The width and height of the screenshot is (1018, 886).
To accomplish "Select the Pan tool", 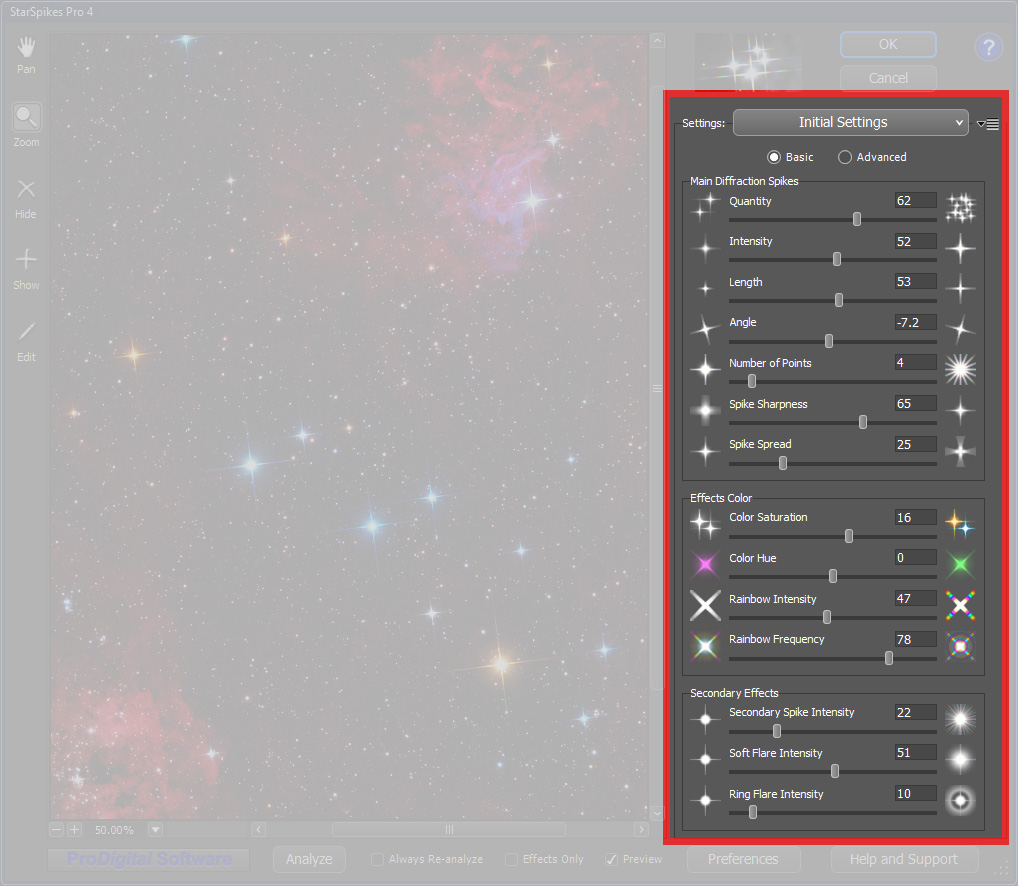I will pos(26,55).
